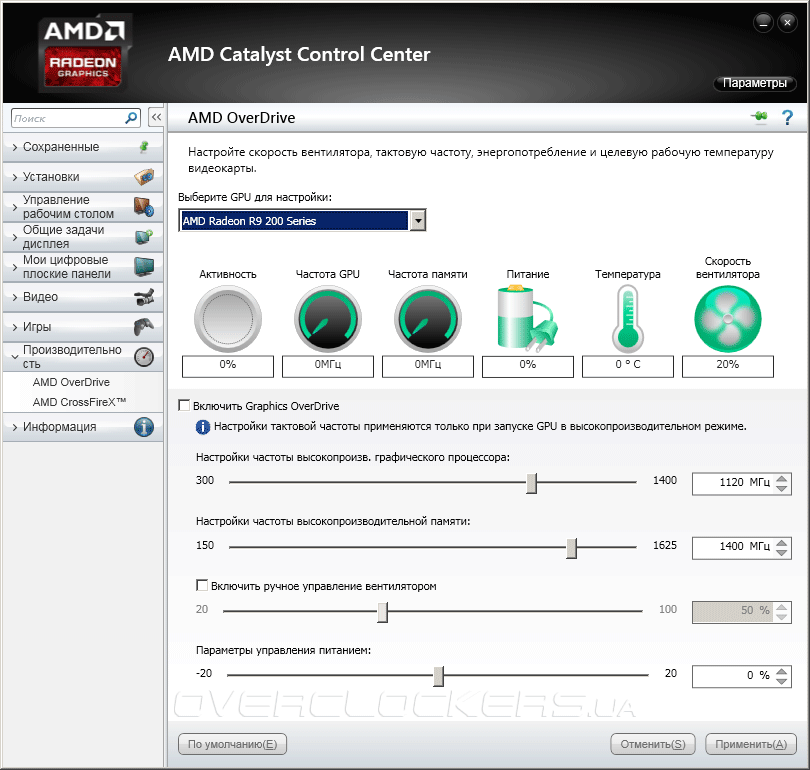This screenshot has height=770, width=810.
Task: Expand Управление рабочим столом section
Action: point(14,207)
